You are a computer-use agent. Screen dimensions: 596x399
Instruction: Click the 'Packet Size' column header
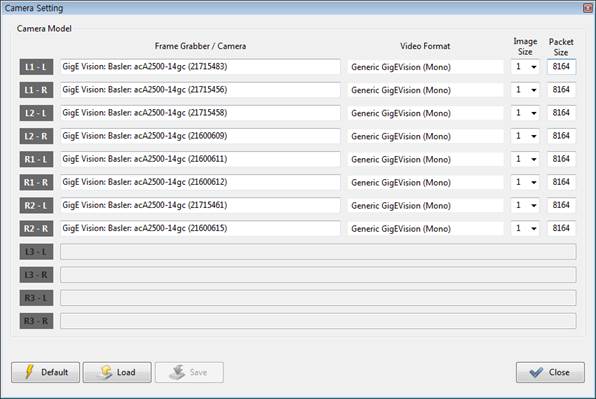(x=561, y=47)
